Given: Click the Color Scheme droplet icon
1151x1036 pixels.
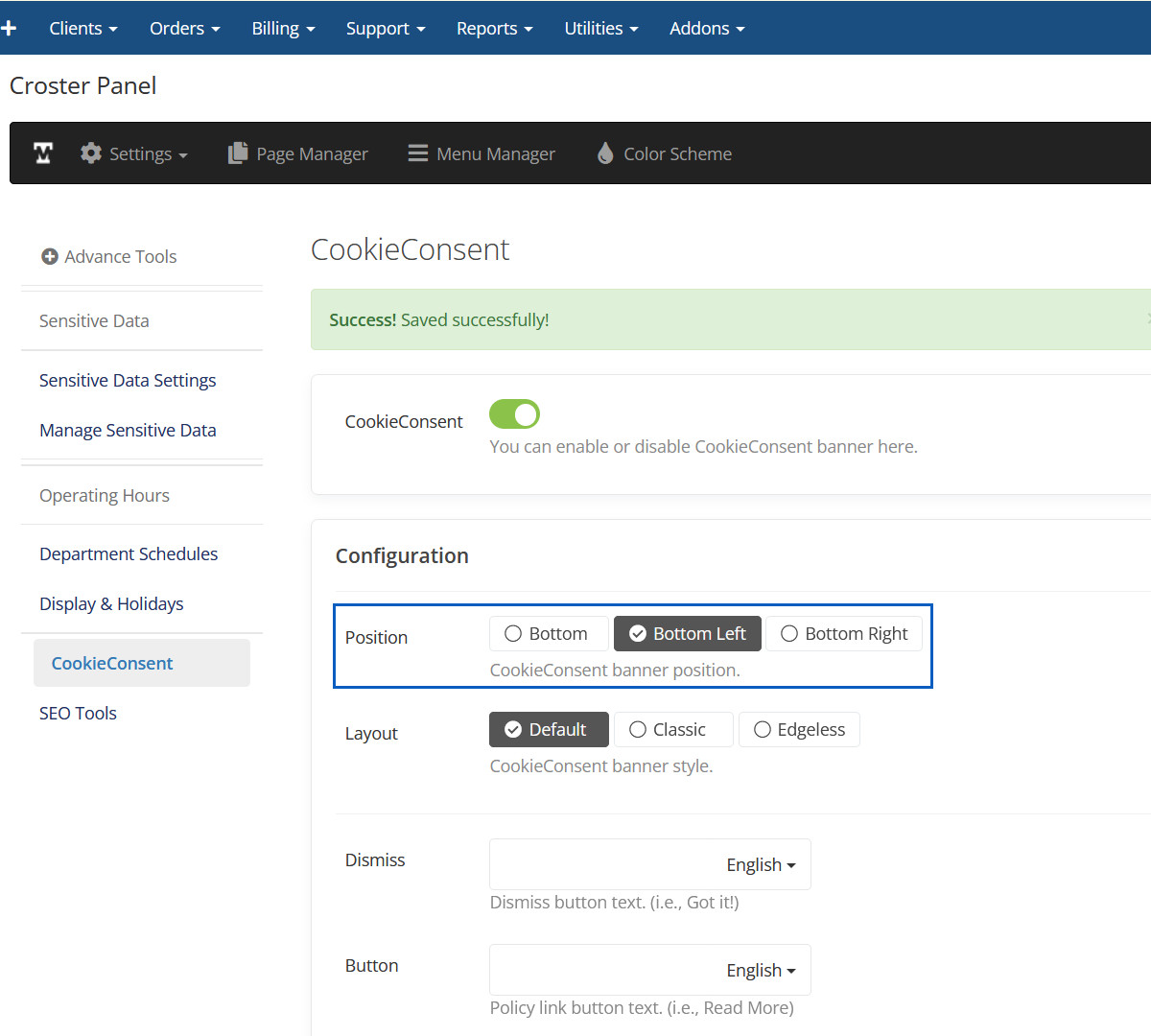Looking at the screenshot, I should [605, 153].
